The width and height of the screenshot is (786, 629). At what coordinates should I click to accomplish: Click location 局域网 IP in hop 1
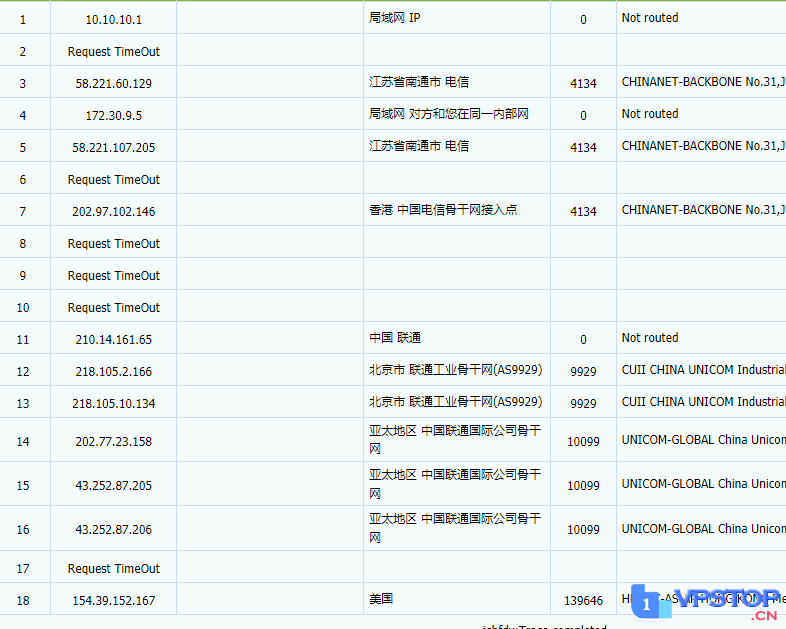point(395,18)
